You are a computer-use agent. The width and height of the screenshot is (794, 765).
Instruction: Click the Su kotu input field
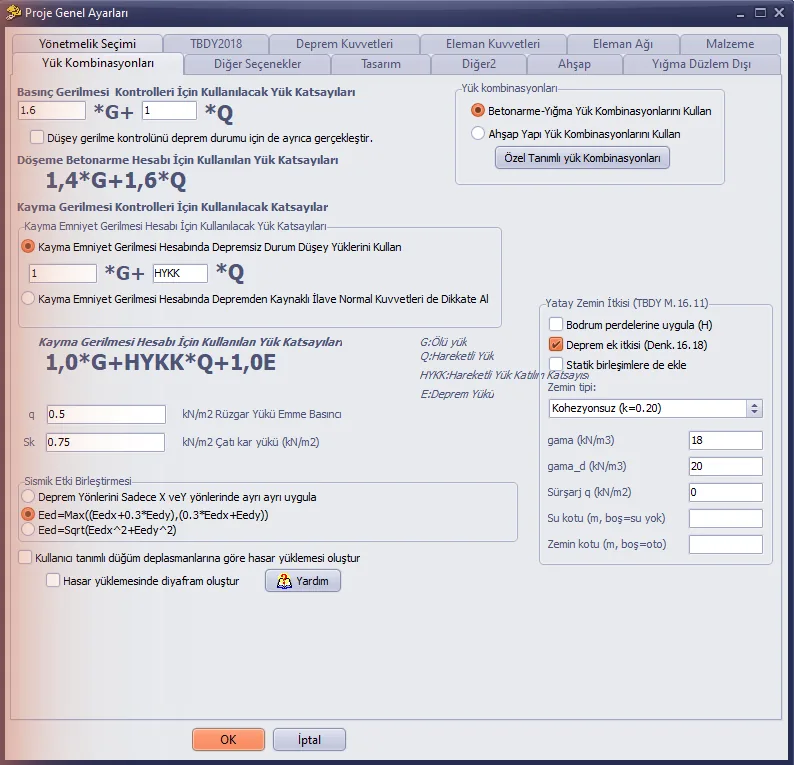click(725, 518)
